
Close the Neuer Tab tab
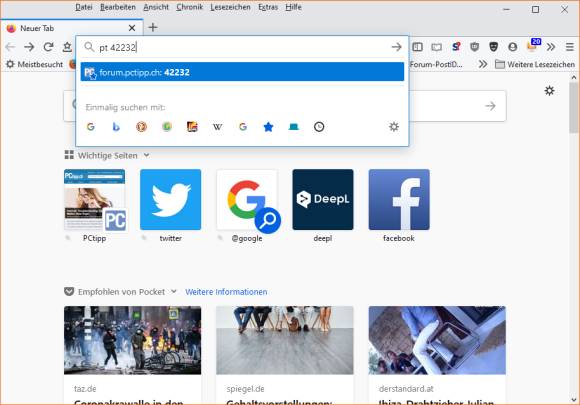[x=132, y=28]
